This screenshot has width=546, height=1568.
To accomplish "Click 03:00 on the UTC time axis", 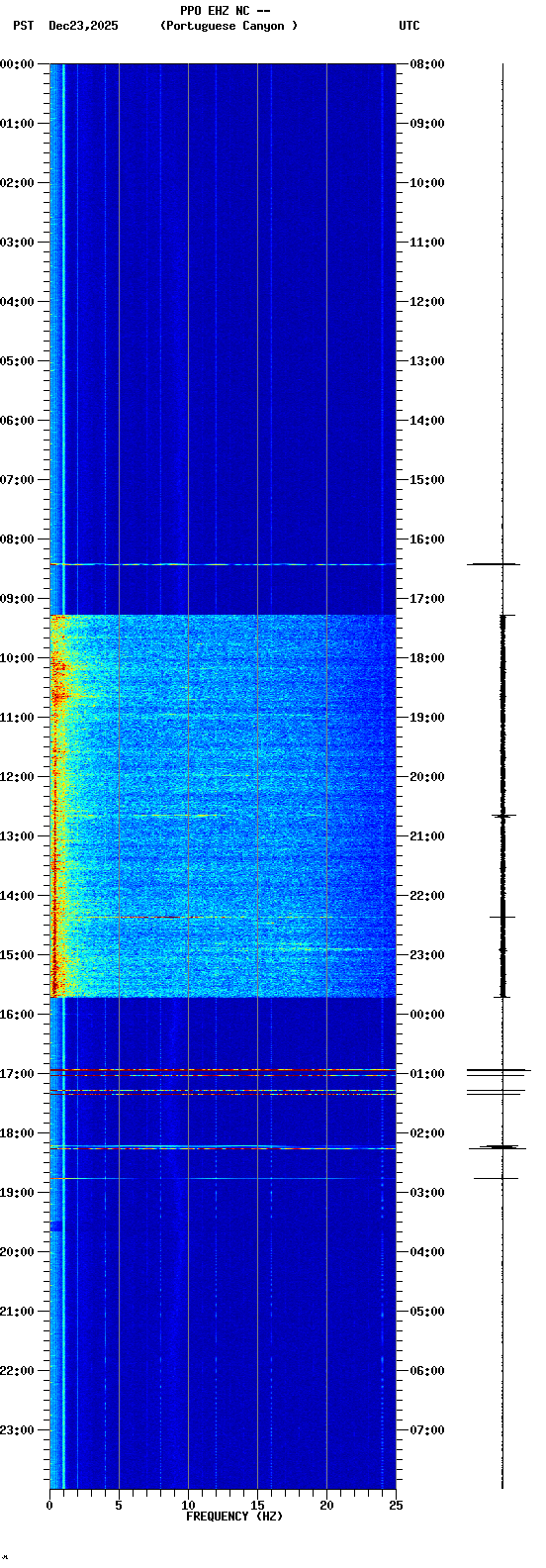I will coord(427,1193).
